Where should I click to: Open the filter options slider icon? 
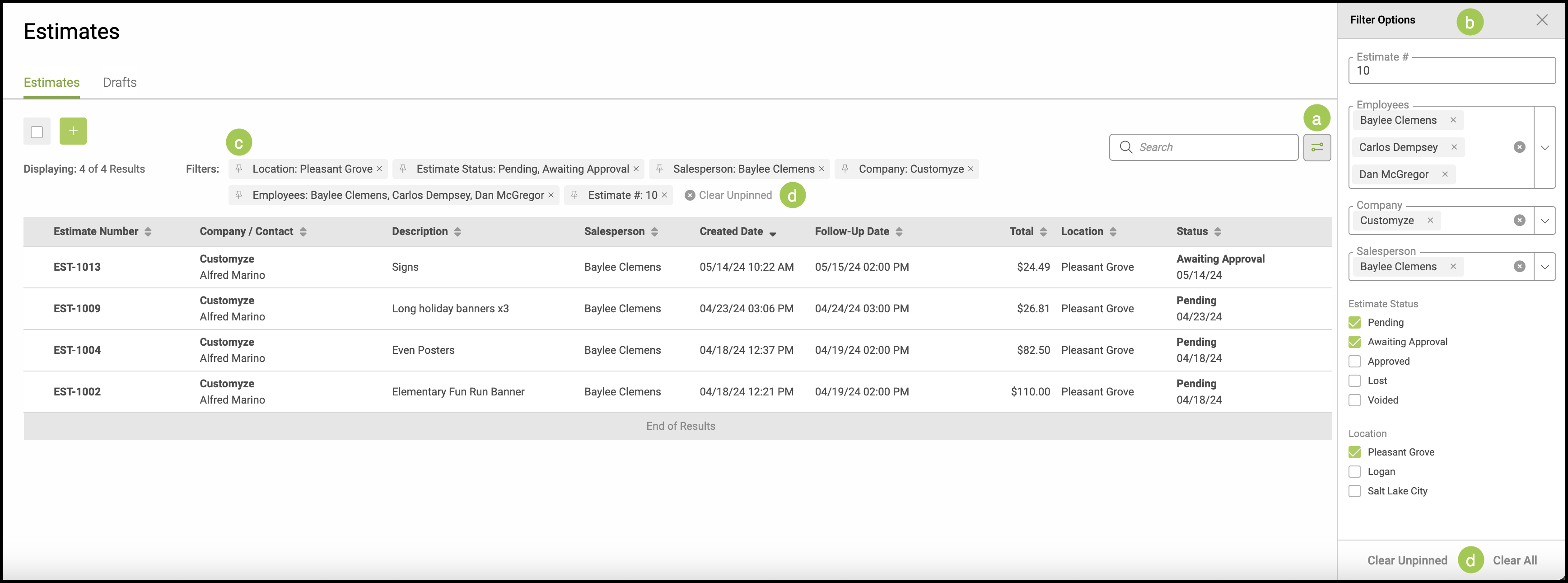click(1316, 147)
